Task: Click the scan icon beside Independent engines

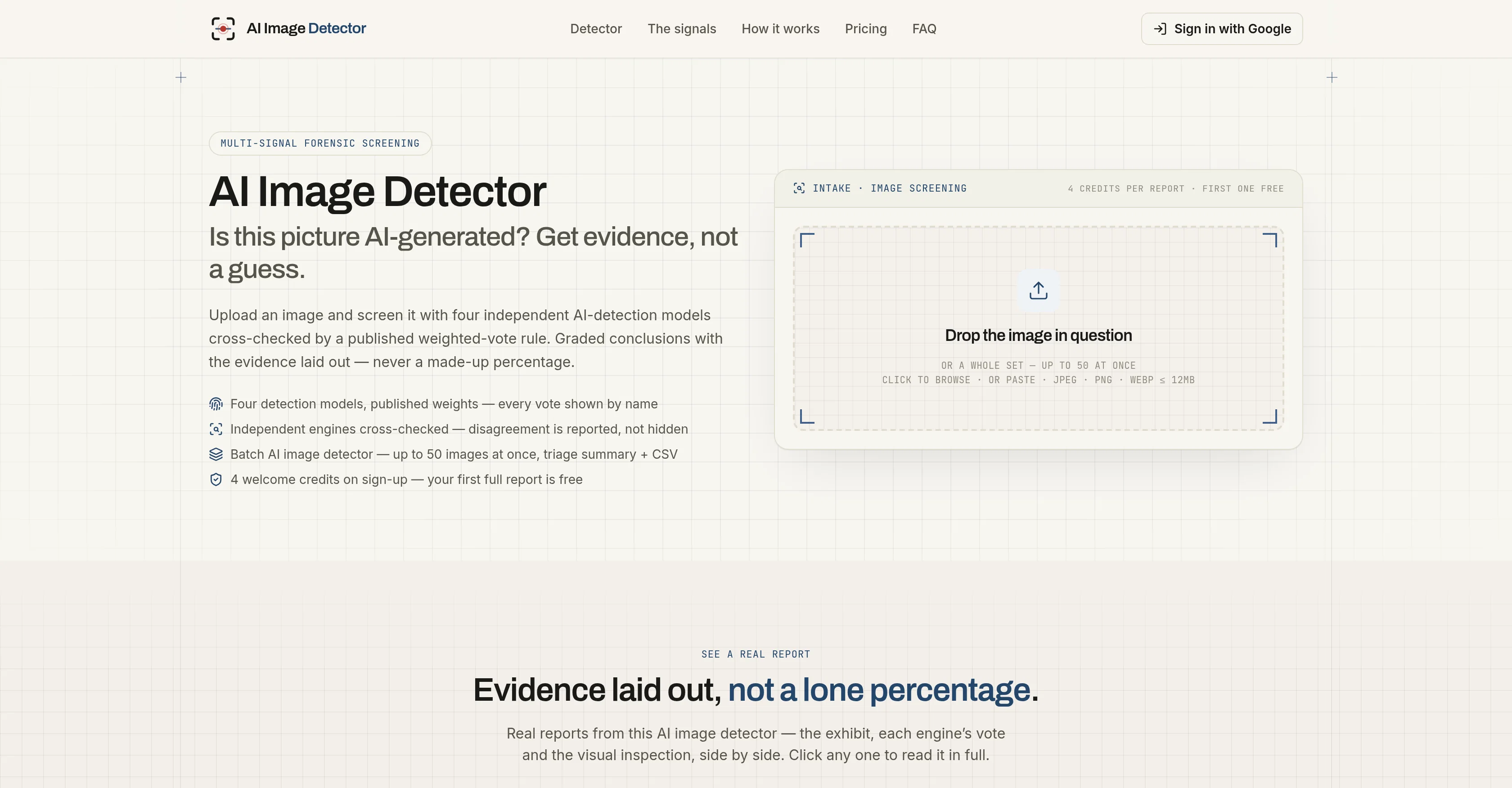Action: [x=216, y=430]
